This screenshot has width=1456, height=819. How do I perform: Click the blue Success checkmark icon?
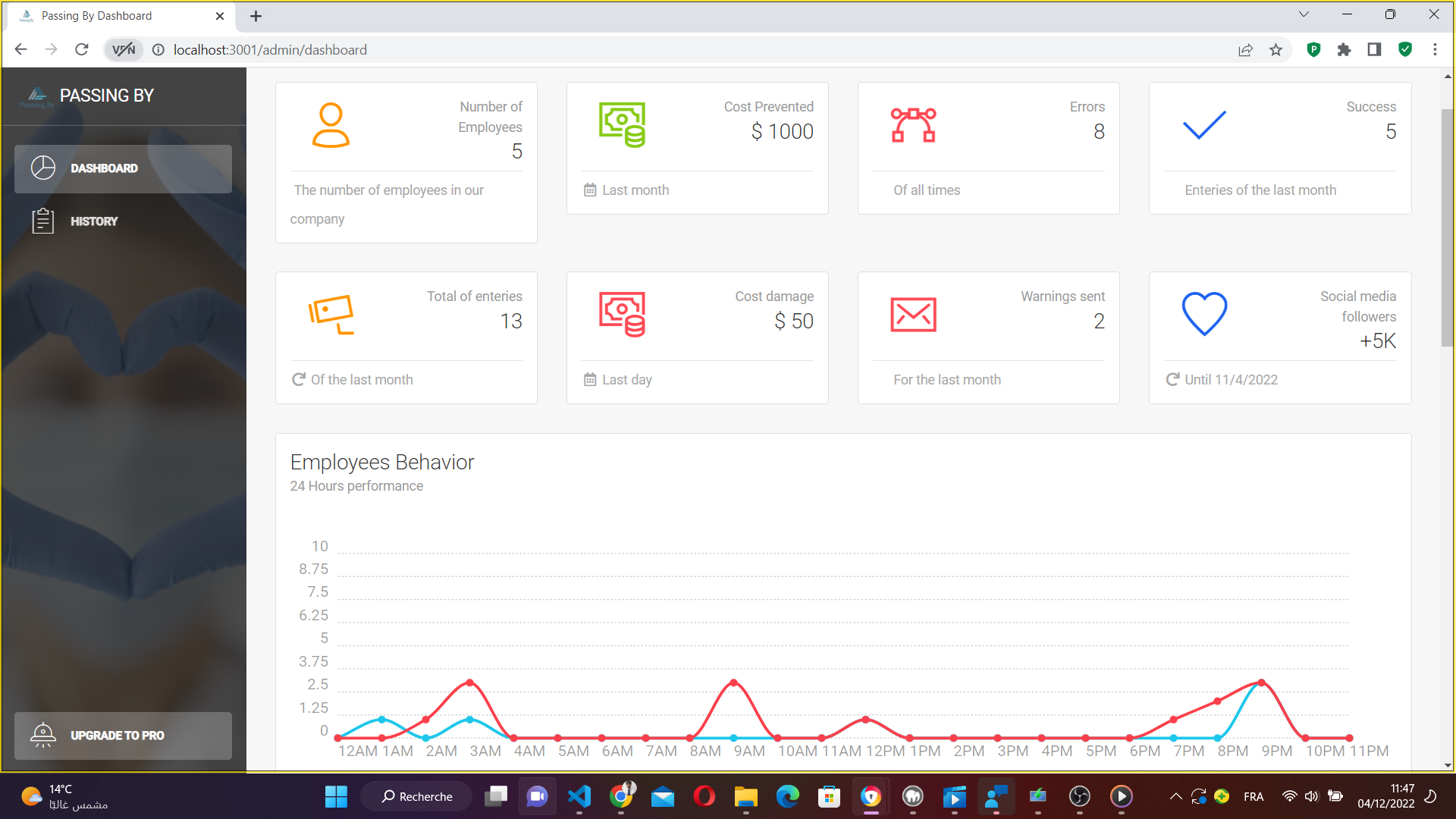[1204, 125]
